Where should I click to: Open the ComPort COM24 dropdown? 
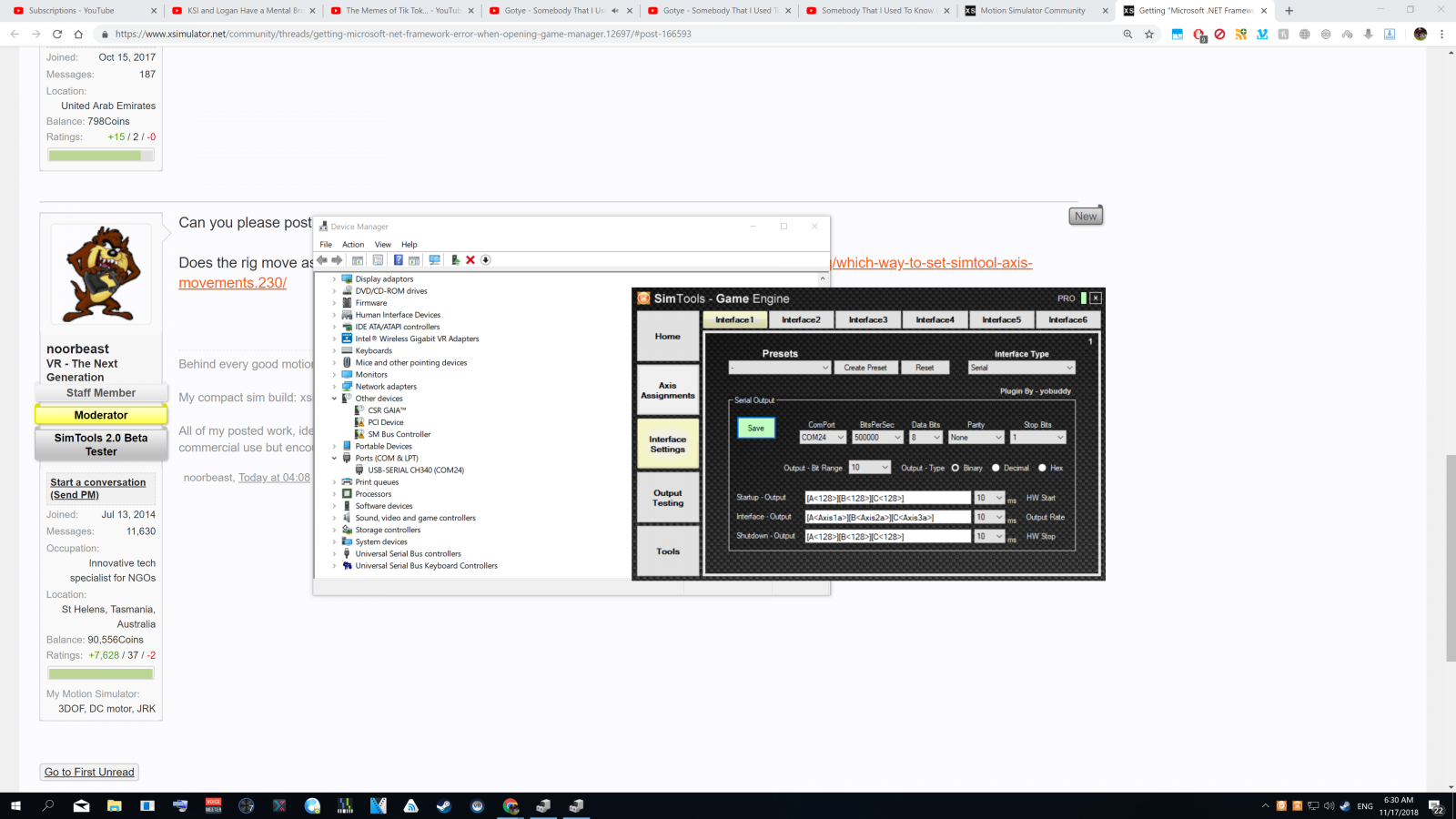823,438
